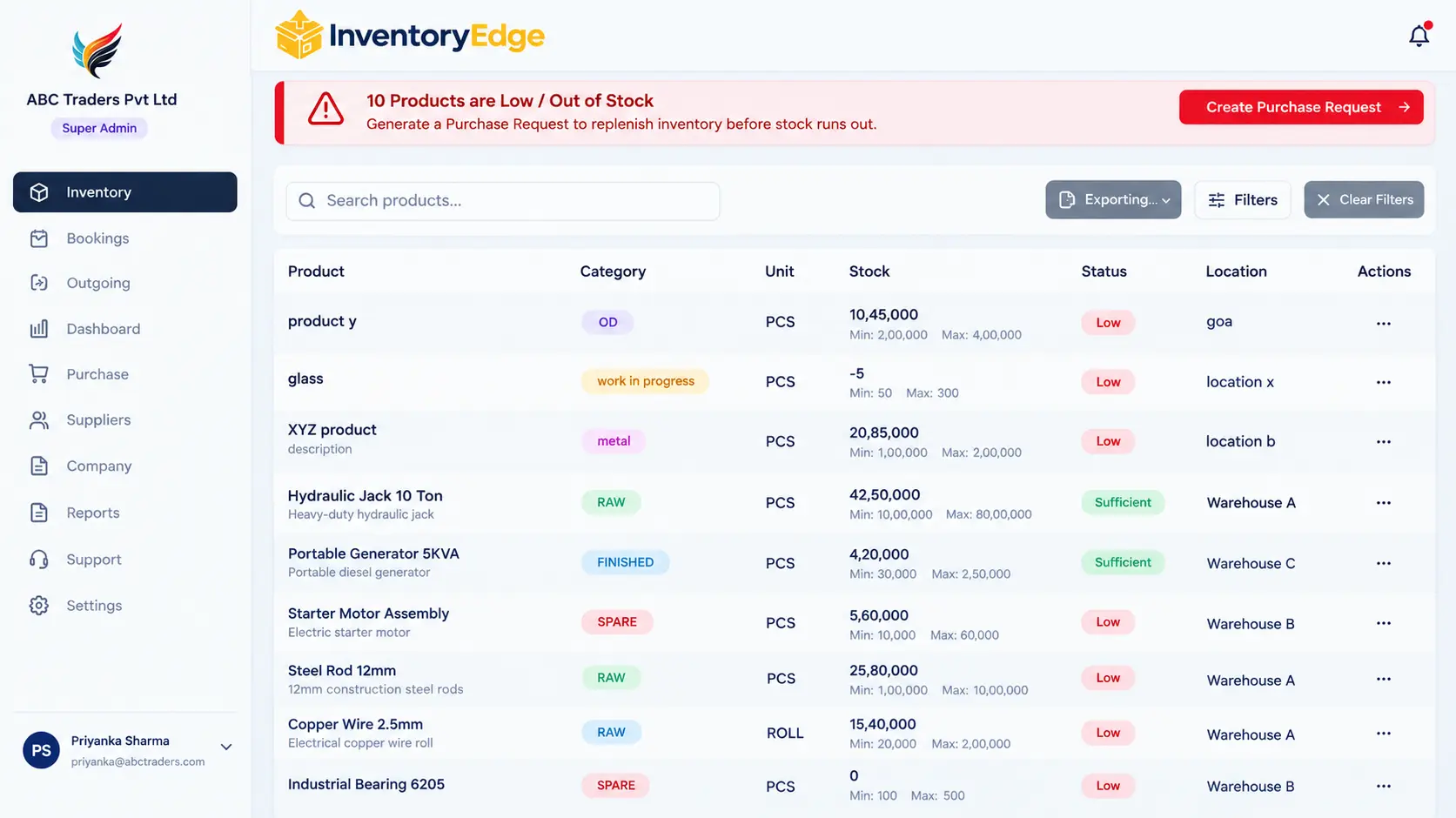Click the Product column header
The height and width of the screenshot is (818, 1456).
[316, 272]
